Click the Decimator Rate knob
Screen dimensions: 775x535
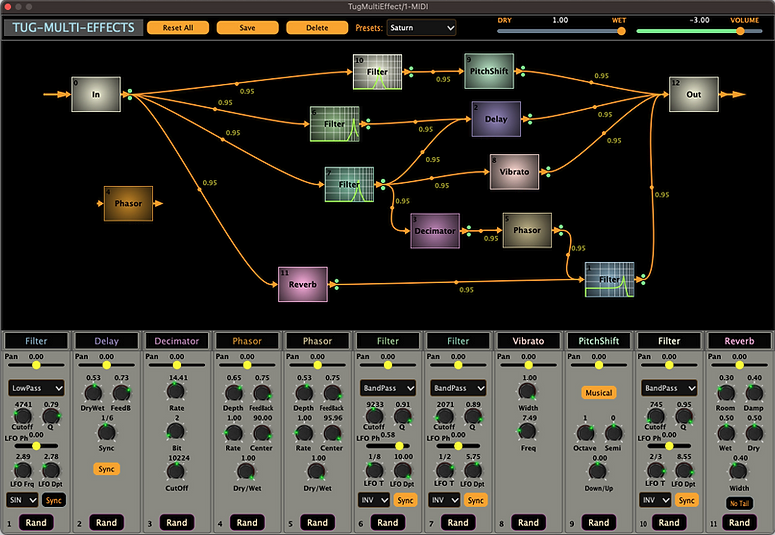tap(175, 392)
